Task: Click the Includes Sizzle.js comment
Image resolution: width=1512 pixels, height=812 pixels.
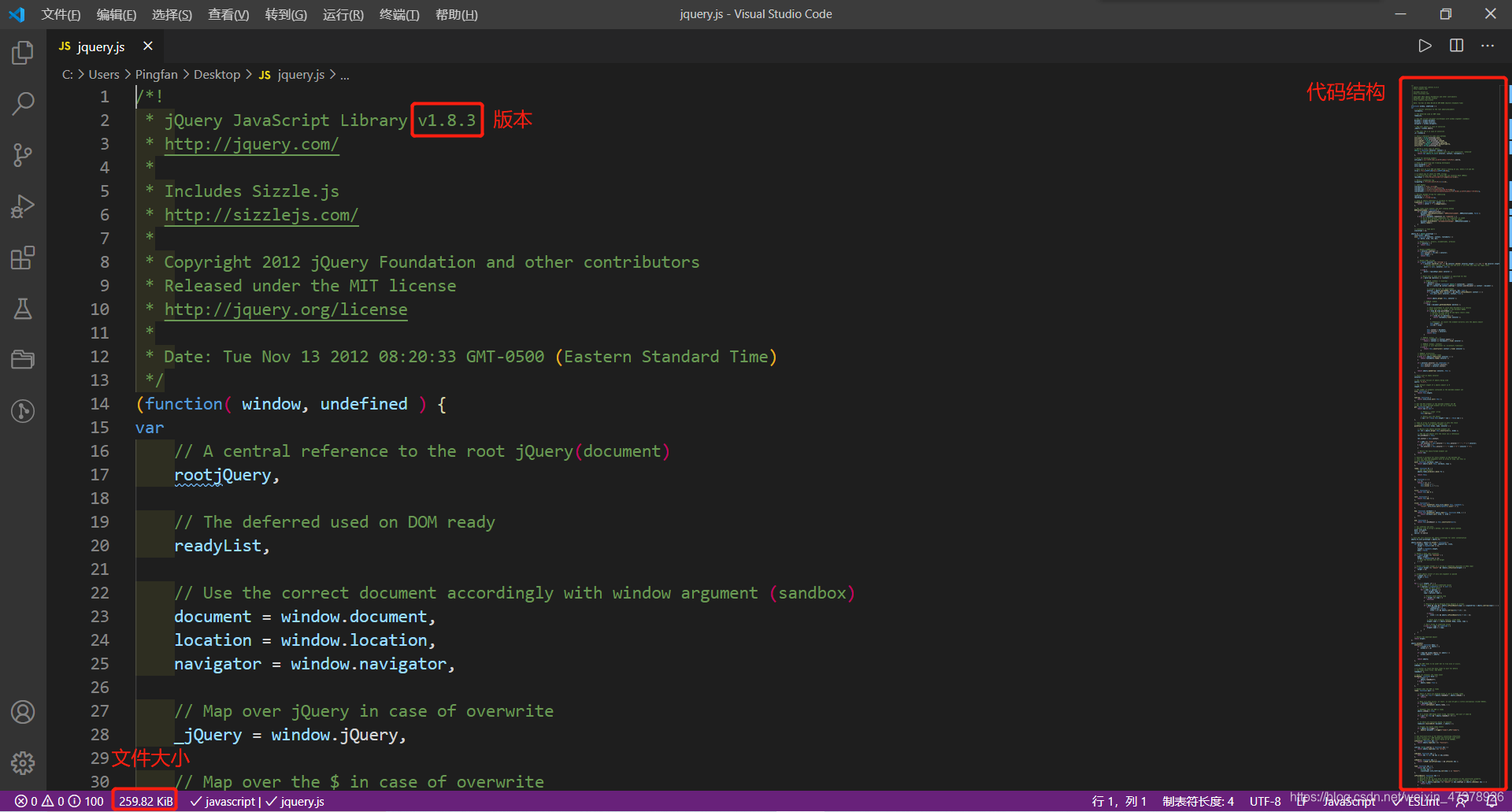Action: 251,191
